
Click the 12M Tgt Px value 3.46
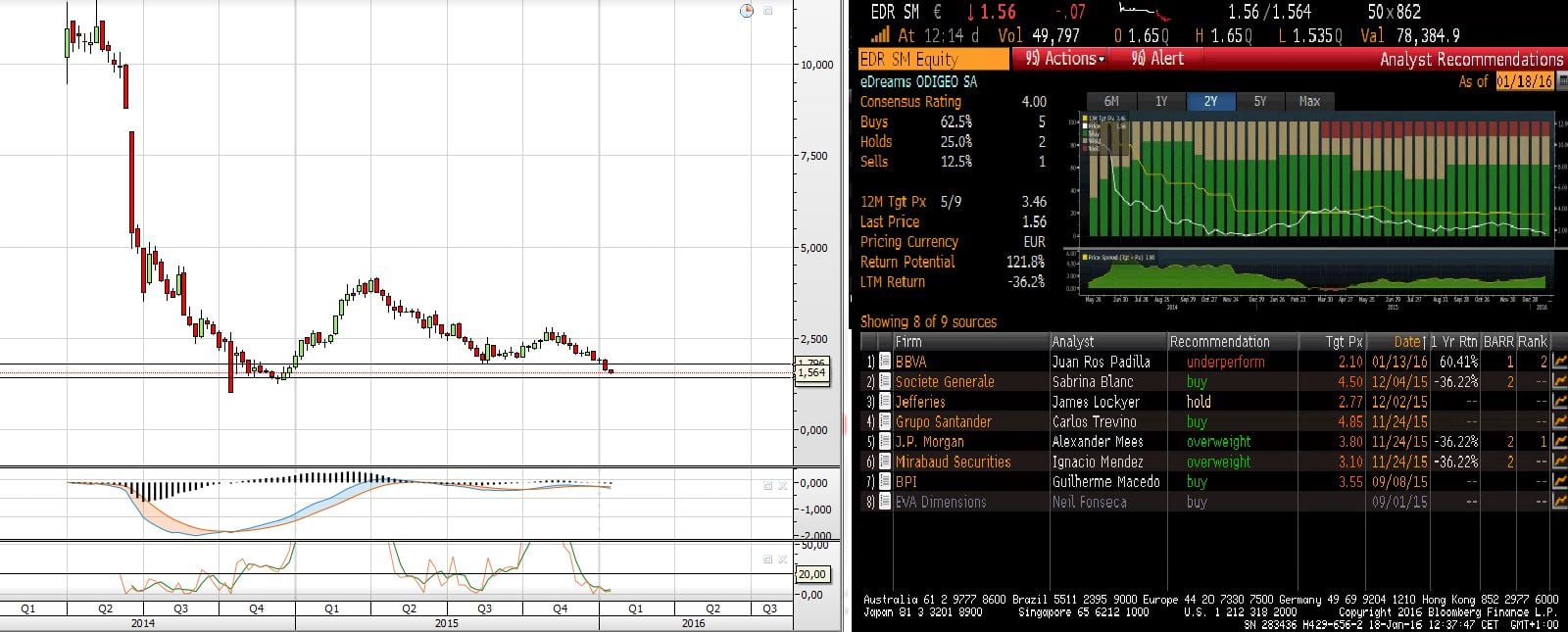pyautogui.click(x=1034, y=202)
